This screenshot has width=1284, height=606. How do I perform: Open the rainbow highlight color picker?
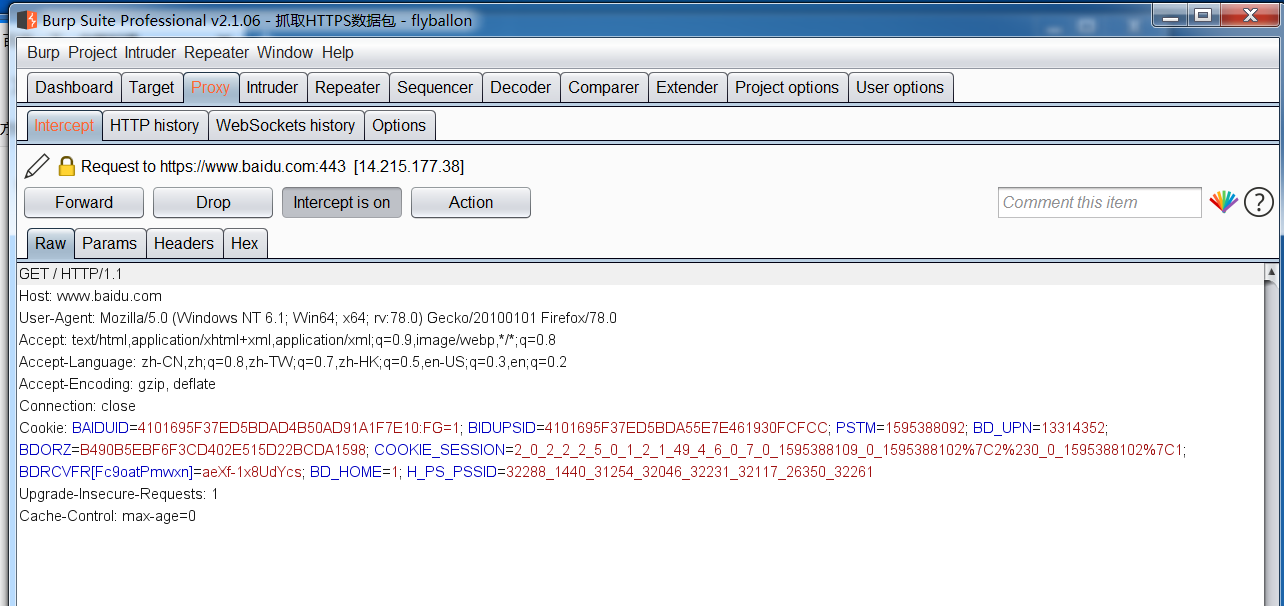coord(1224,203)
